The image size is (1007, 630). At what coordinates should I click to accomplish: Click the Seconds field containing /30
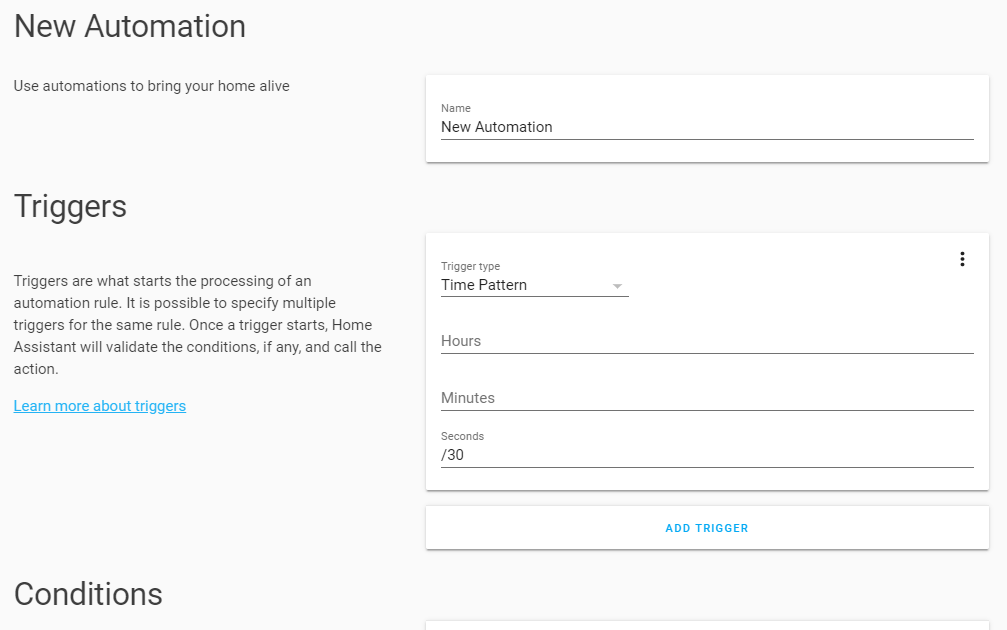coord(706,455)
